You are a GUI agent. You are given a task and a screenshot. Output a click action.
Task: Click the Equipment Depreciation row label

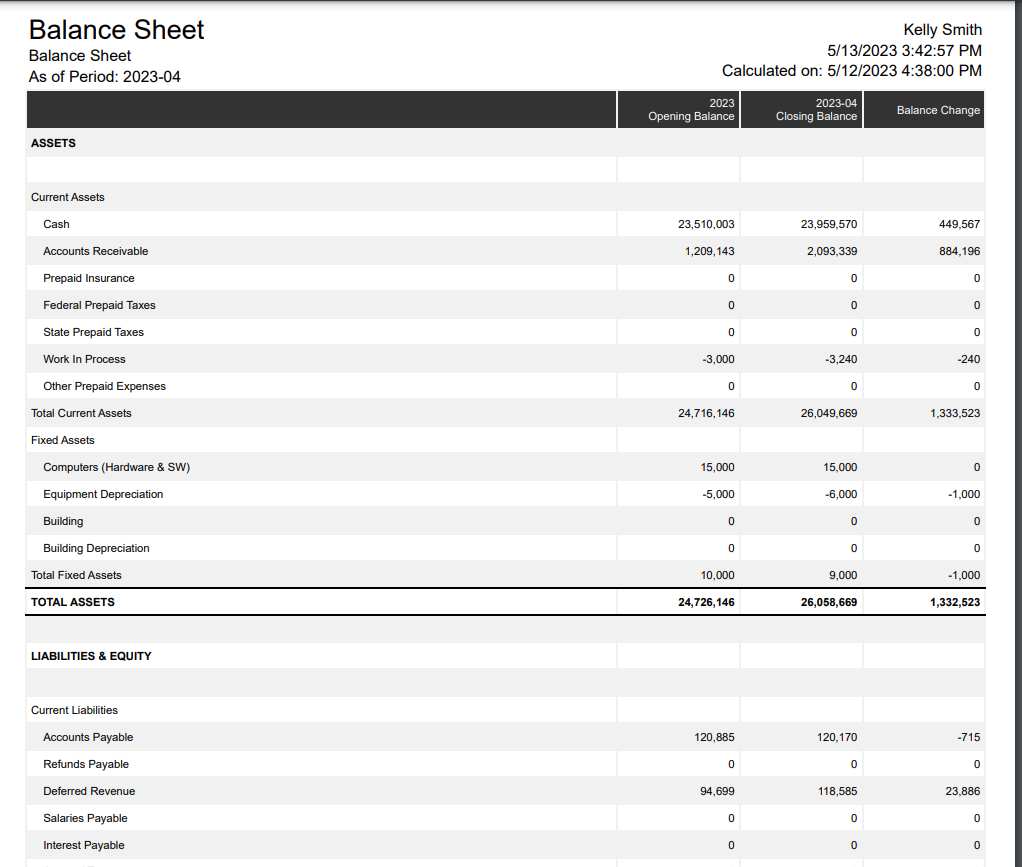coord(103,494)
